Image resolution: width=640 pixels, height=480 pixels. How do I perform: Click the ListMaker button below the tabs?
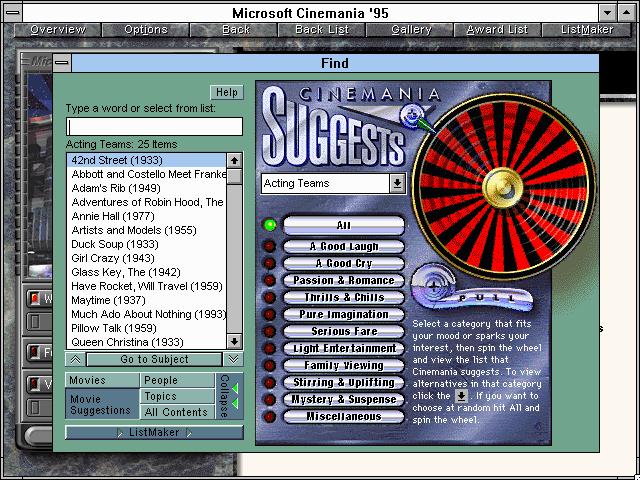tap(154, 432)
